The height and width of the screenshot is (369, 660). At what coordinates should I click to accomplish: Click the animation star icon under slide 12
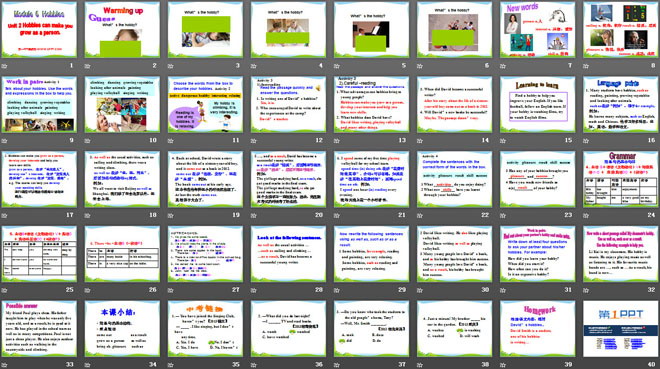pos(254,141)
